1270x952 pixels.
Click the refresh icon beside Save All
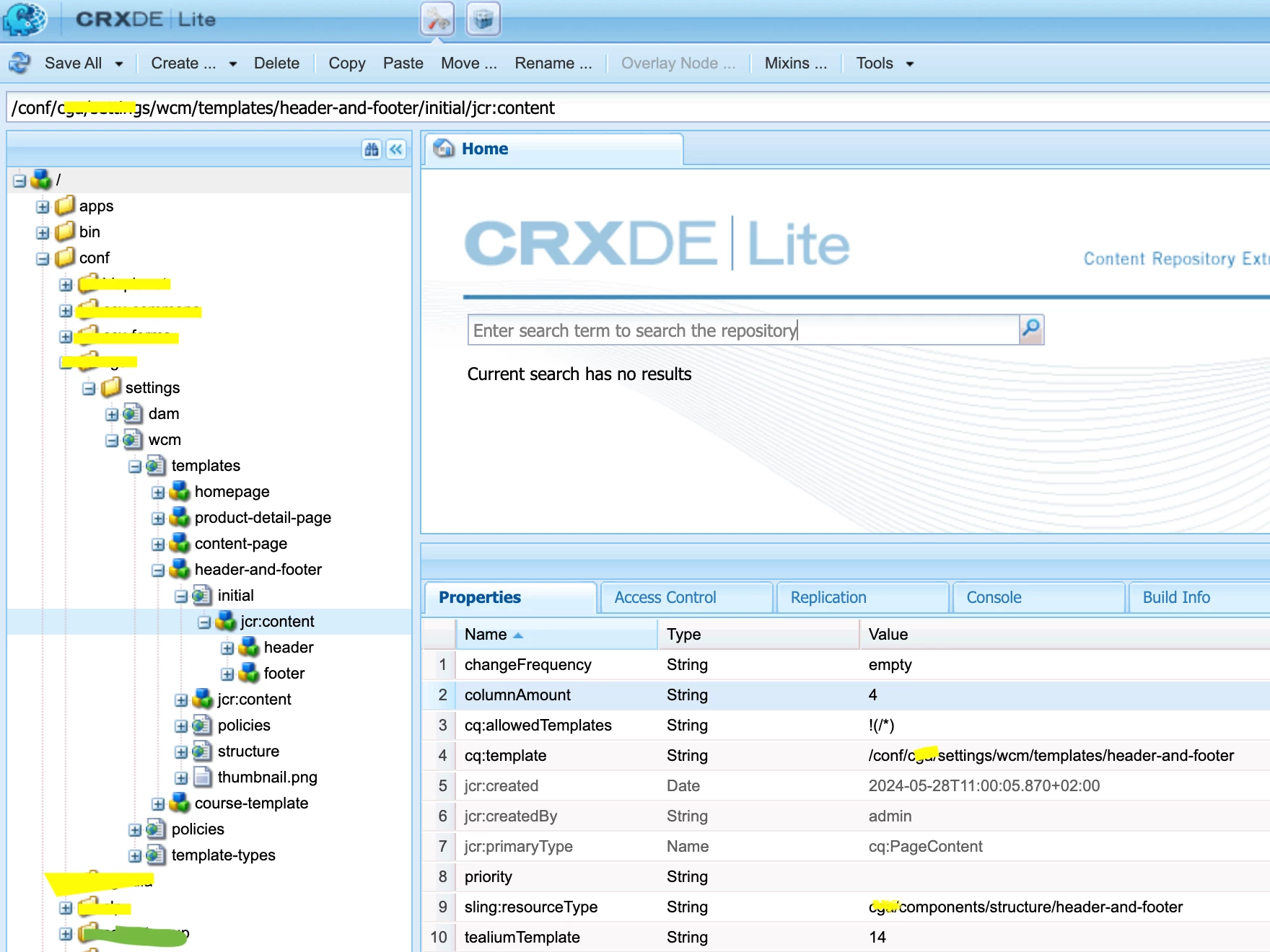[19, 63]
